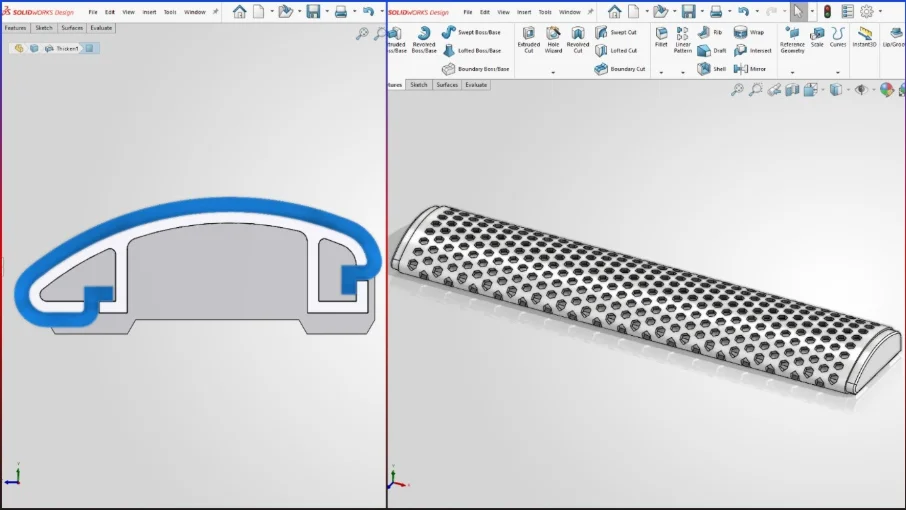The width and height of the screenshot is (906, 510).
Task: Click Curves button in right window
Action: click(838, 37)
